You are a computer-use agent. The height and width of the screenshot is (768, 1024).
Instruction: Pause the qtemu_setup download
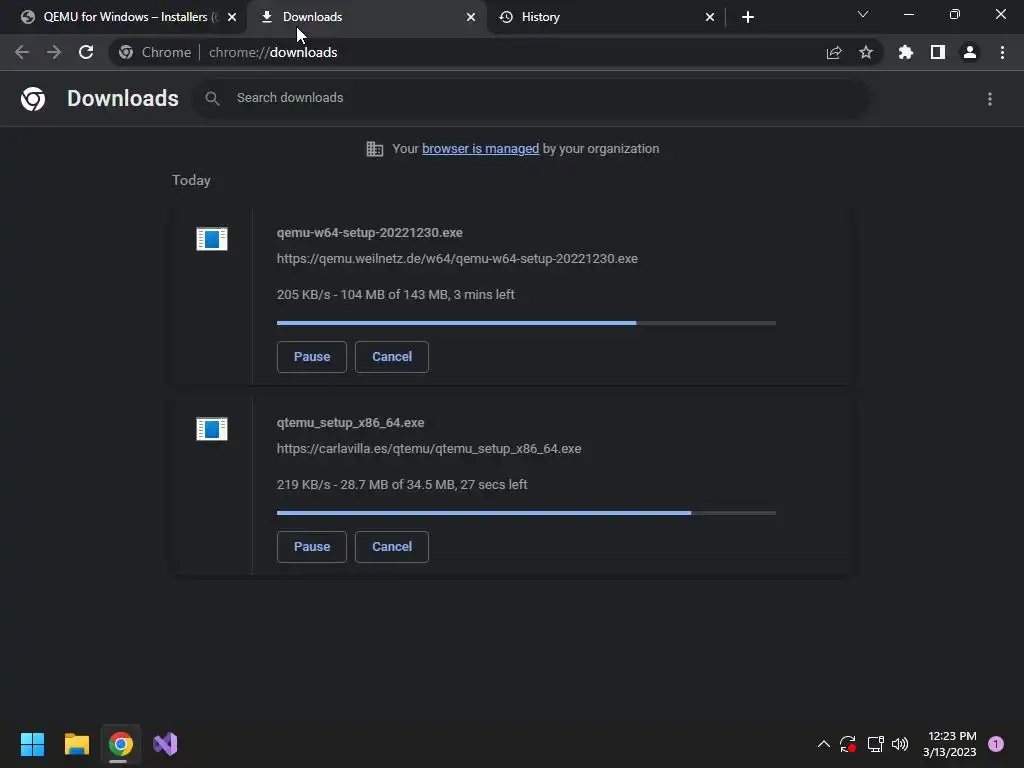pos(312,547)
